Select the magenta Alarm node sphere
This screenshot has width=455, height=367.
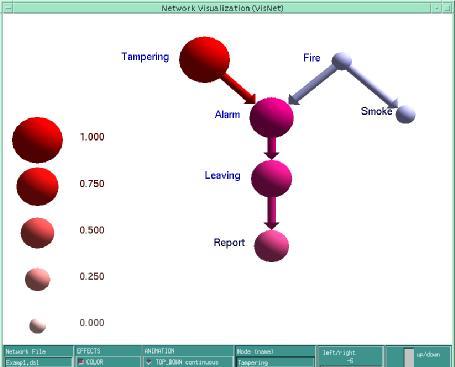pyautogui.click(x=272, y=117)
